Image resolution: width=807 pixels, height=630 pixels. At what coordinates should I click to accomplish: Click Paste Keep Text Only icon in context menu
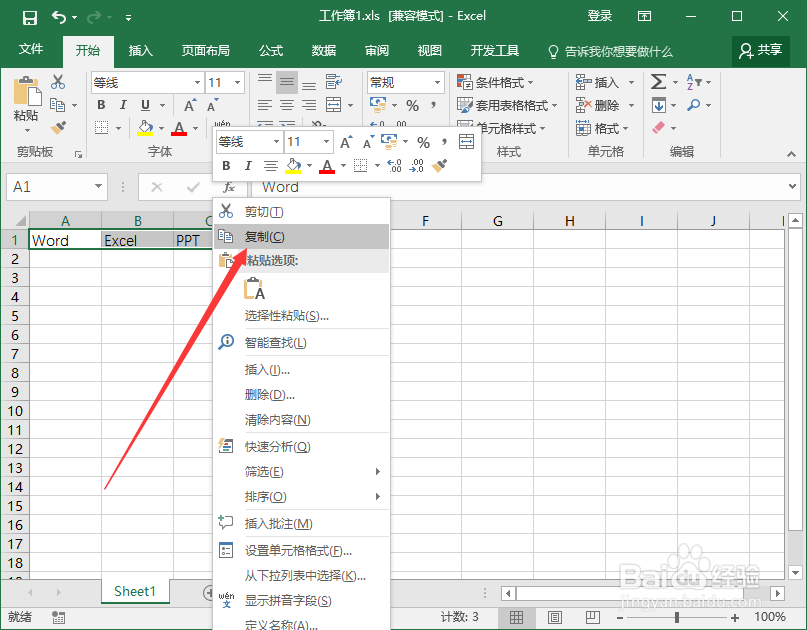tap(254, 288)
